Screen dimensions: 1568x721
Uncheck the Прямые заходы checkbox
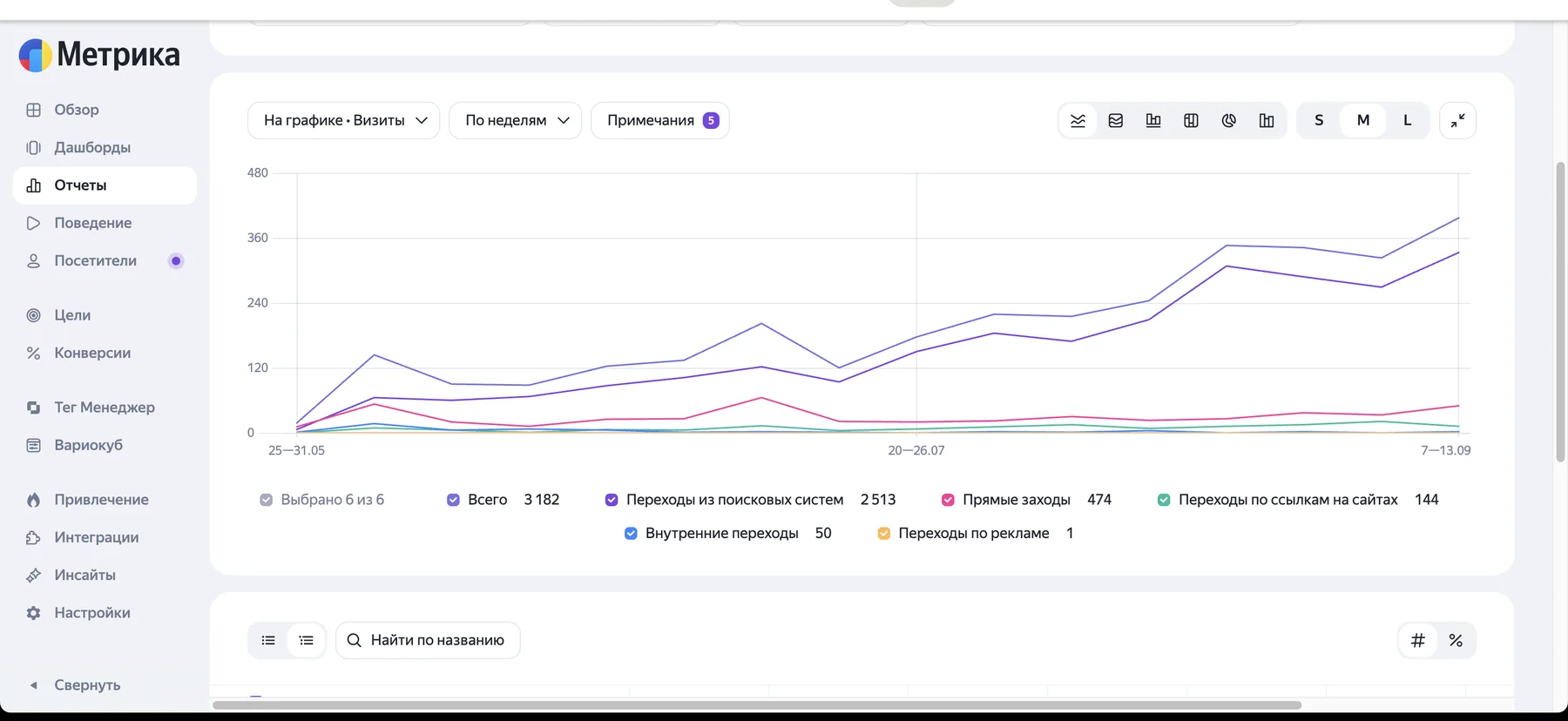pyautogui.click(x=948, y=500)
